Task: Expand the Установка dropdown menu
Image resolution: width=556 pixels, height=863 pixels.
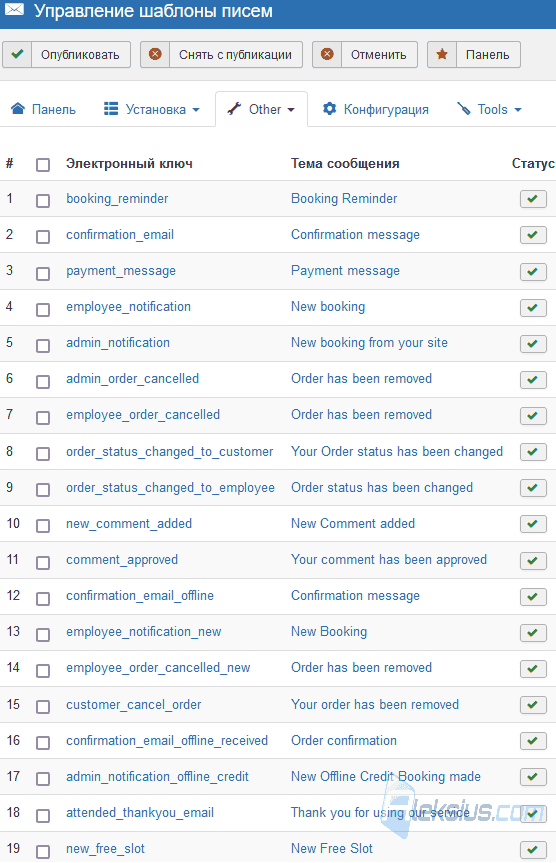Action: [151, 110]
